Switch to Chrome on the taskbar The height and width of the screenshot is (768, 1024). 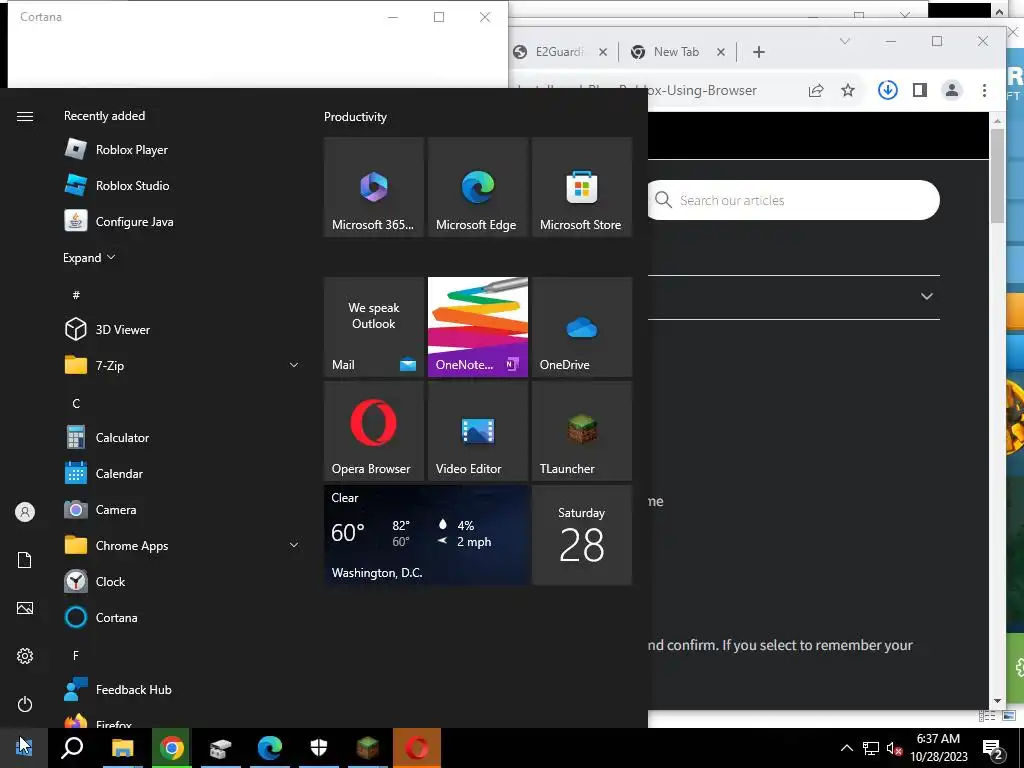(171, 748)
